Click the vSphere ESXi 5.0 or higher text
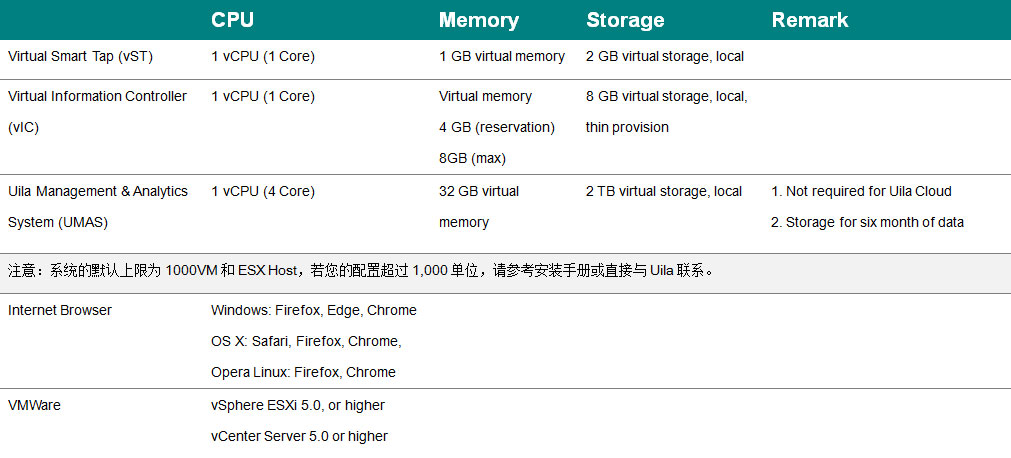The image size is (1011, 458). point(298,406)
